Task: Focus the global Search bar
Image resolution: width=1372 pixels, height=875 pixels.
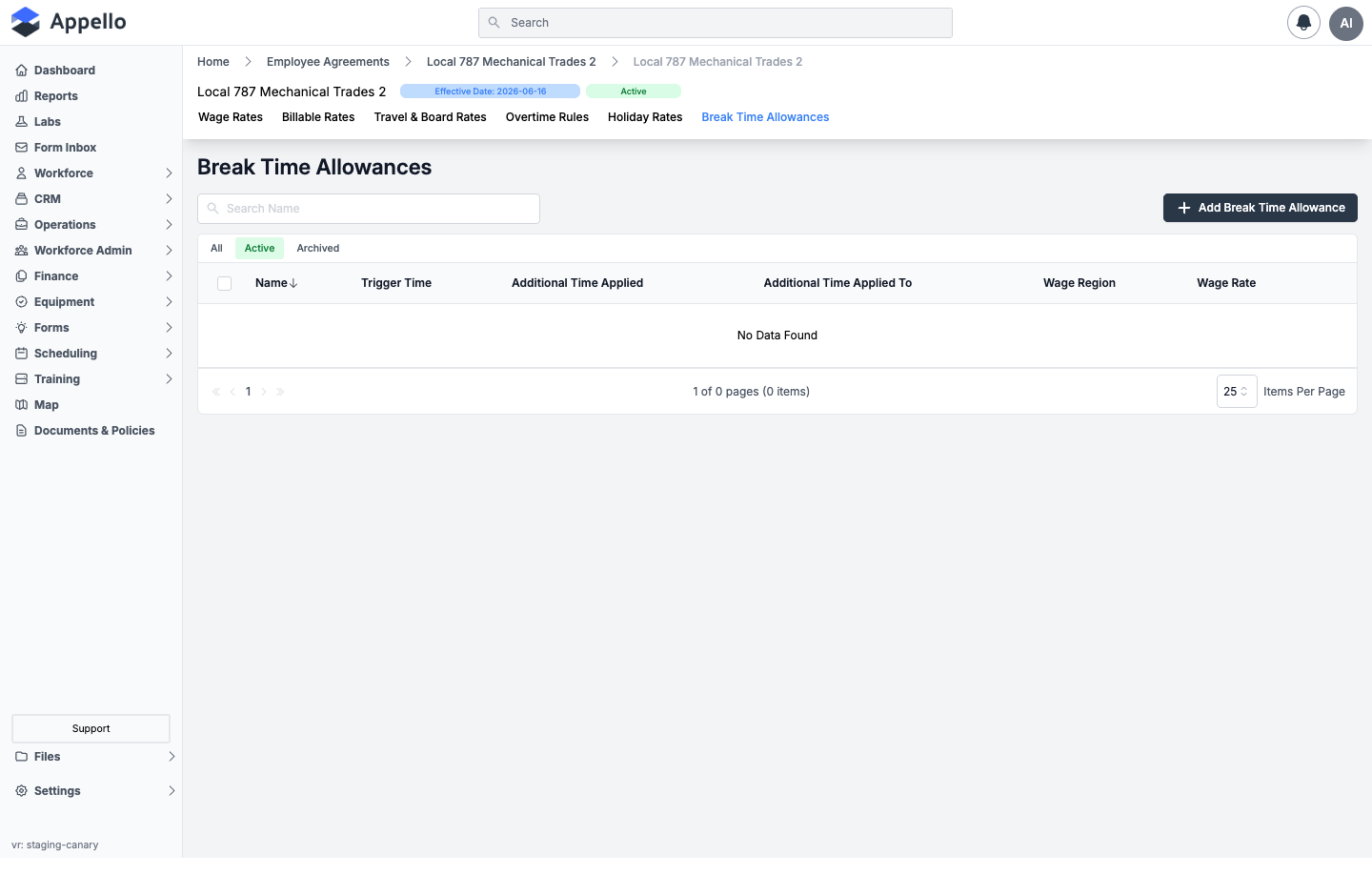Action: 716,23
